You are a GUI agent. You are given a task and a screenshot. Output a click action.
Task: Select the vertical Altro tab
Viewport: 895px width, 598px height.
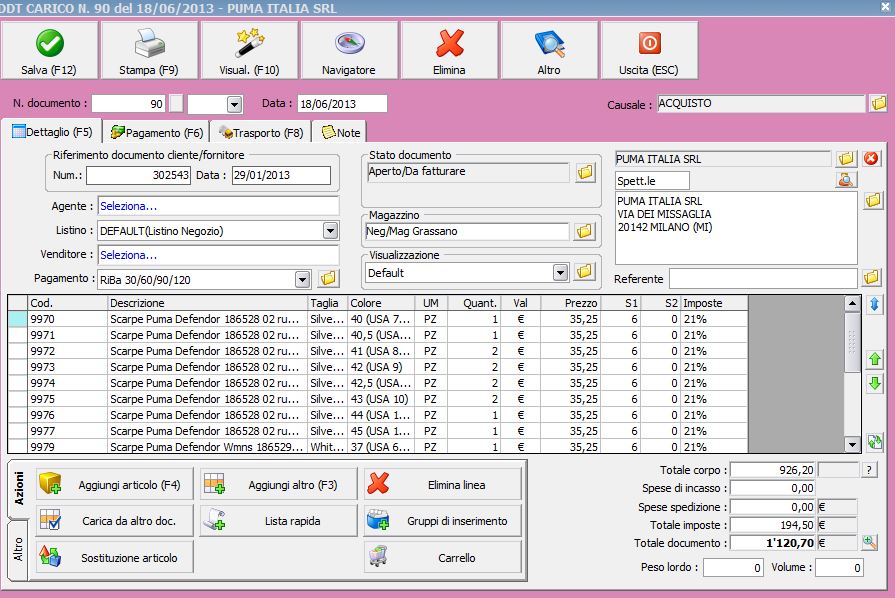click(x=18, y=549)
